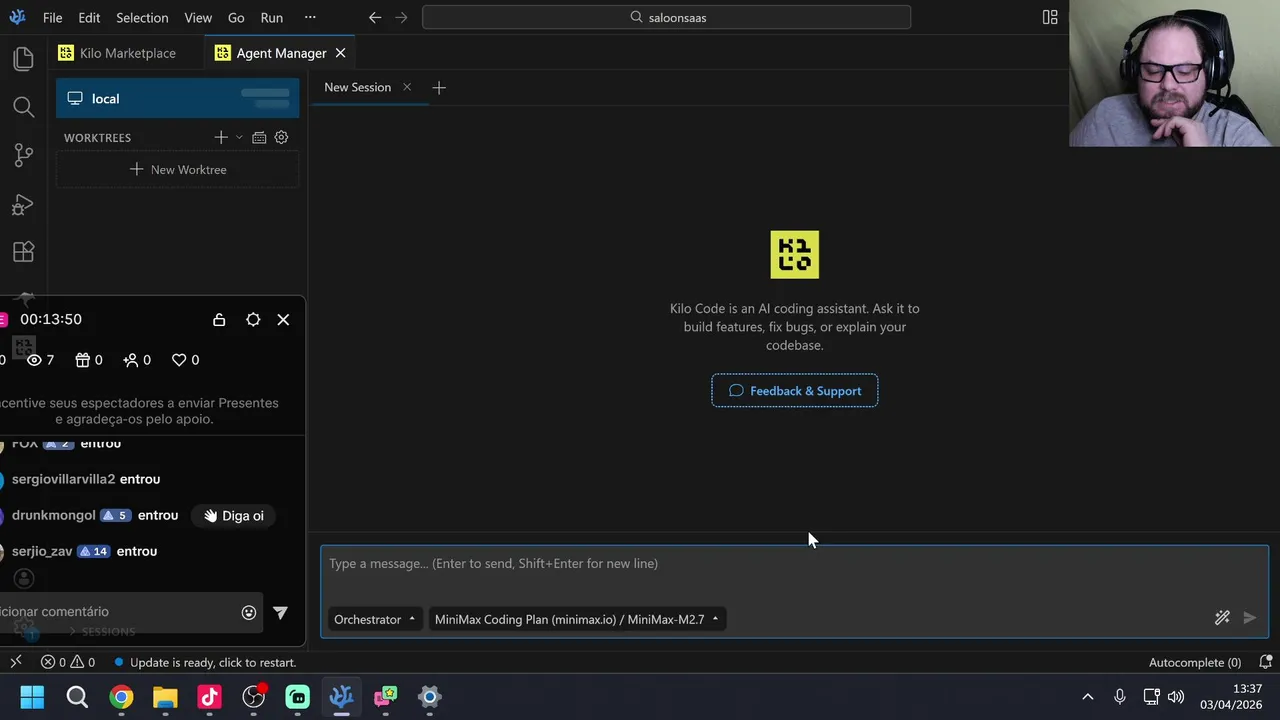Open the live overlay settings gear
1280x720 pixels.
tap(253, 320)
